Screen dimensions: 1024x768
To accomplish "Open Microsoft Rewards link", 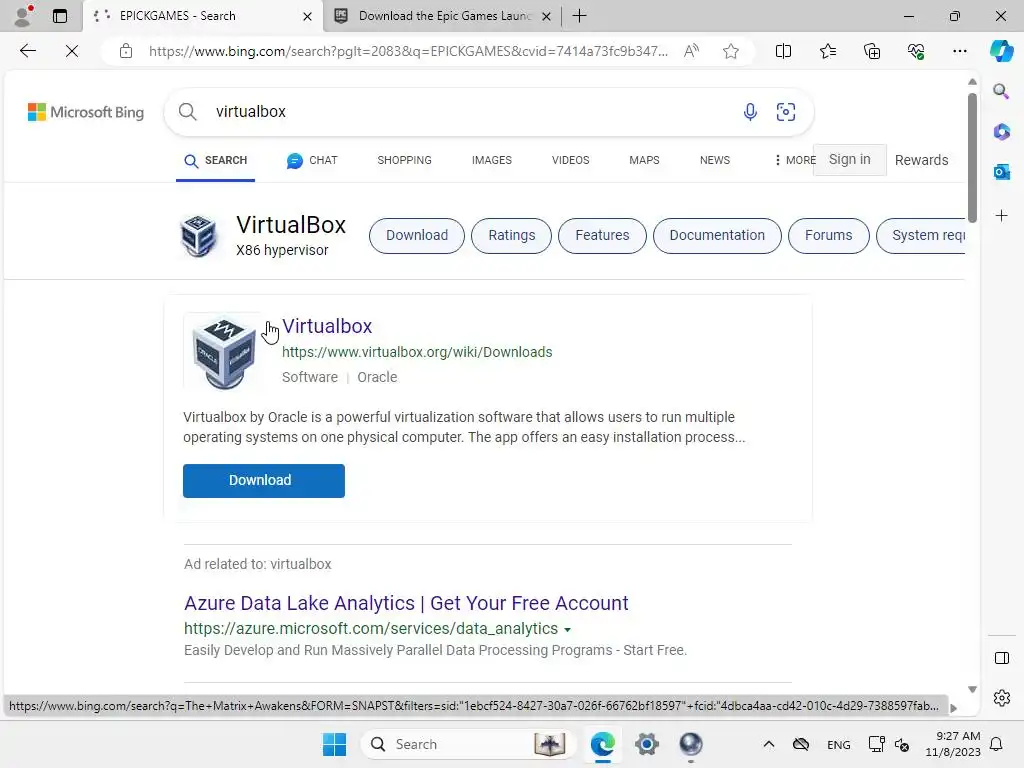I will point(921,160).
